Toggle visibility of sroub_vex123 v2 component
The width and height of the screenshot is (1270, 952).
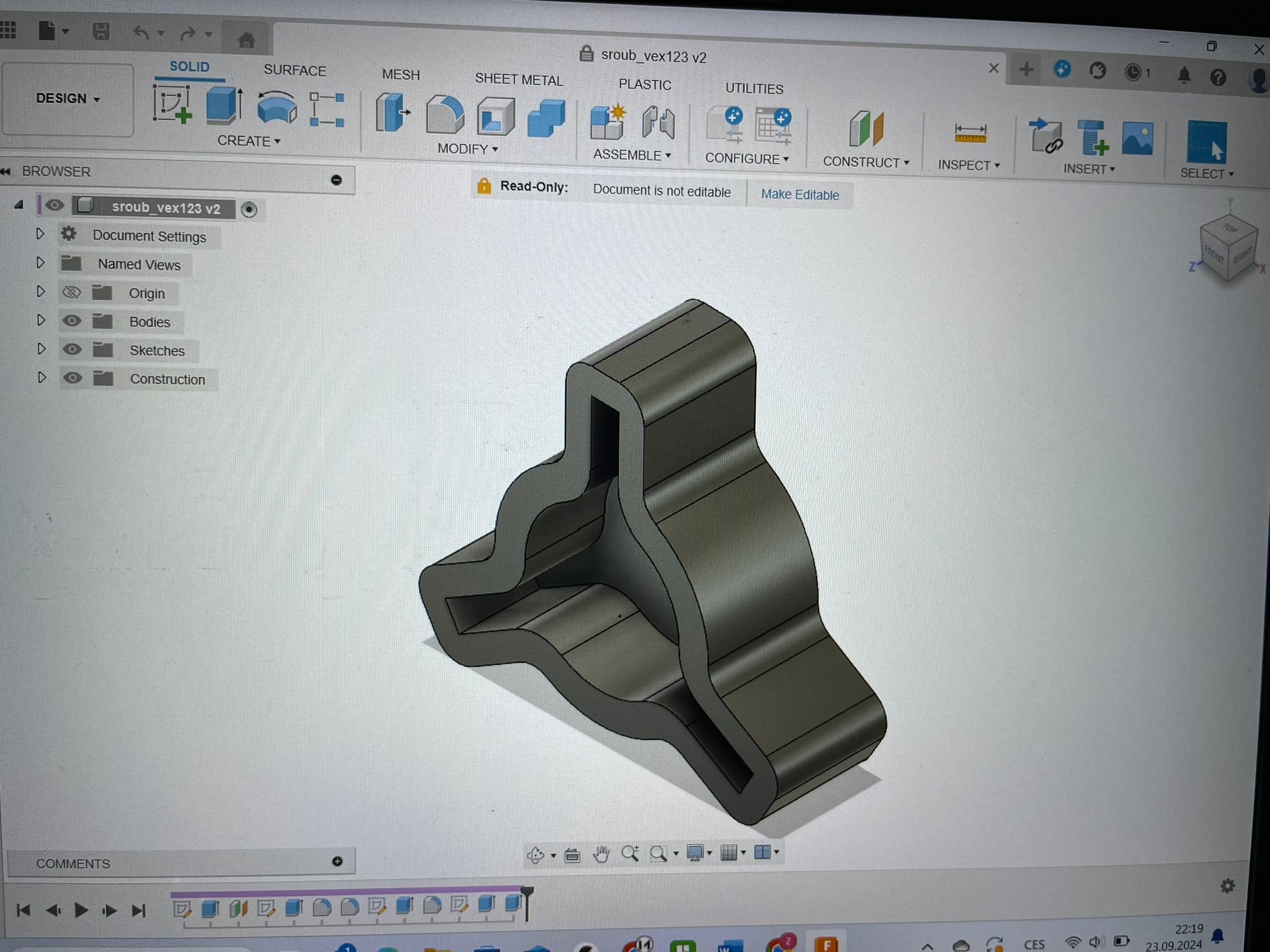pyautogui.click(x=55, y=205)
